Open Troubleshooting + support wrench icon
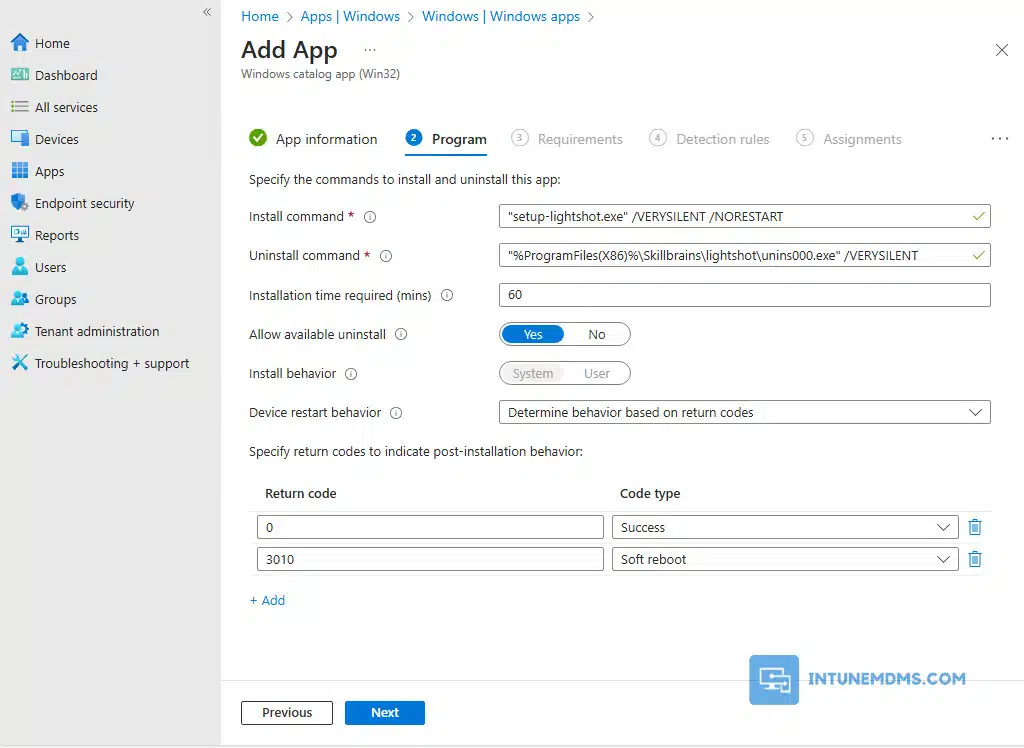The height and width of the screenshot is (748, 1024). [19, 363]
